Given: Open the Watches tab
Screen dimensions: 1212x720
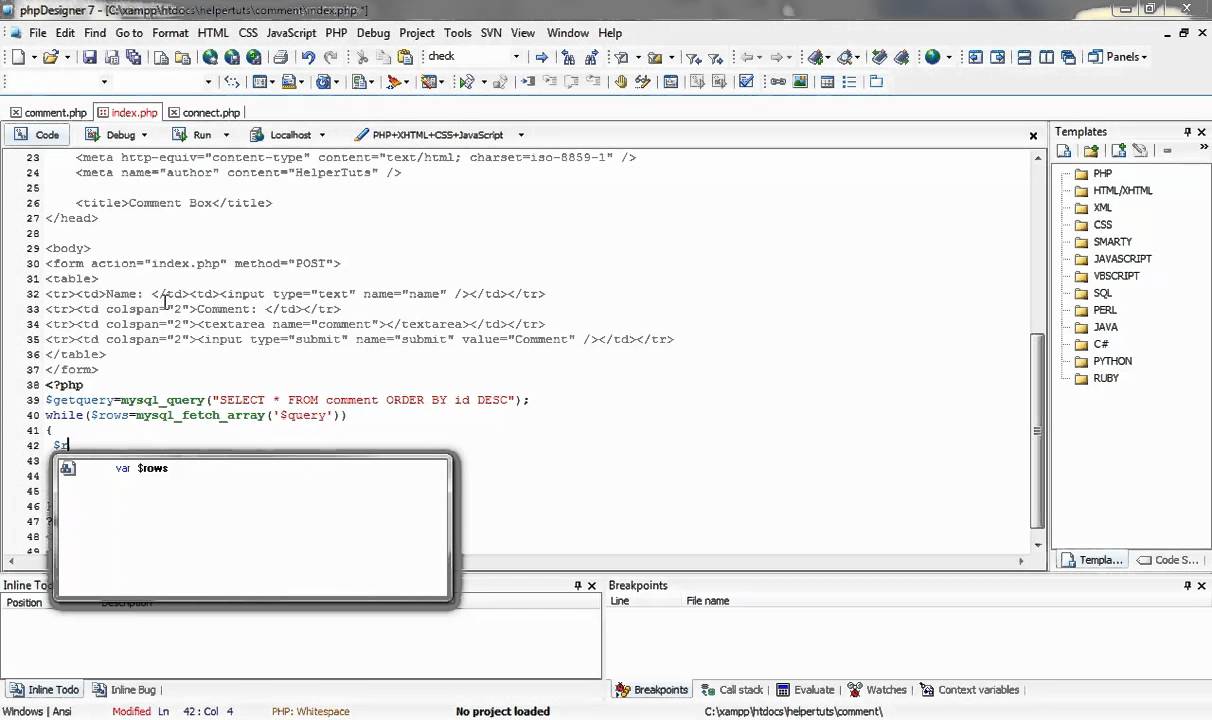Looking at the screenshot, I should [x=877, y=690].
